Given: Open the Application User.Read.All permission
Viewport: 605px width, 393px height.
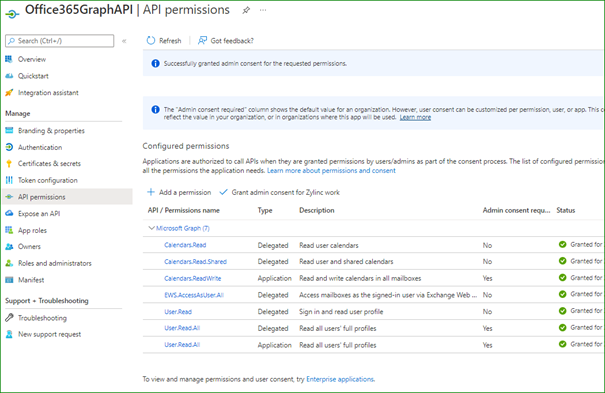Looking at the screenshot, I should [x=182, y=345].
